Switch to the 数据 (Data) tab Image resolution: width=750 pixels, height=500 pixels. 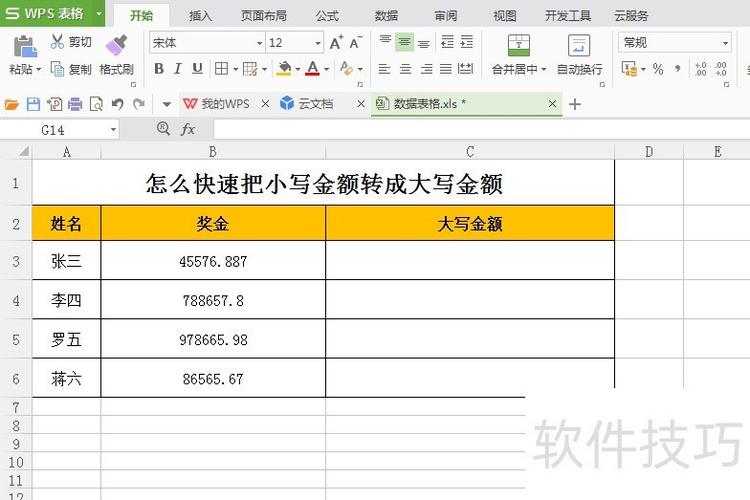click(386, 16)
